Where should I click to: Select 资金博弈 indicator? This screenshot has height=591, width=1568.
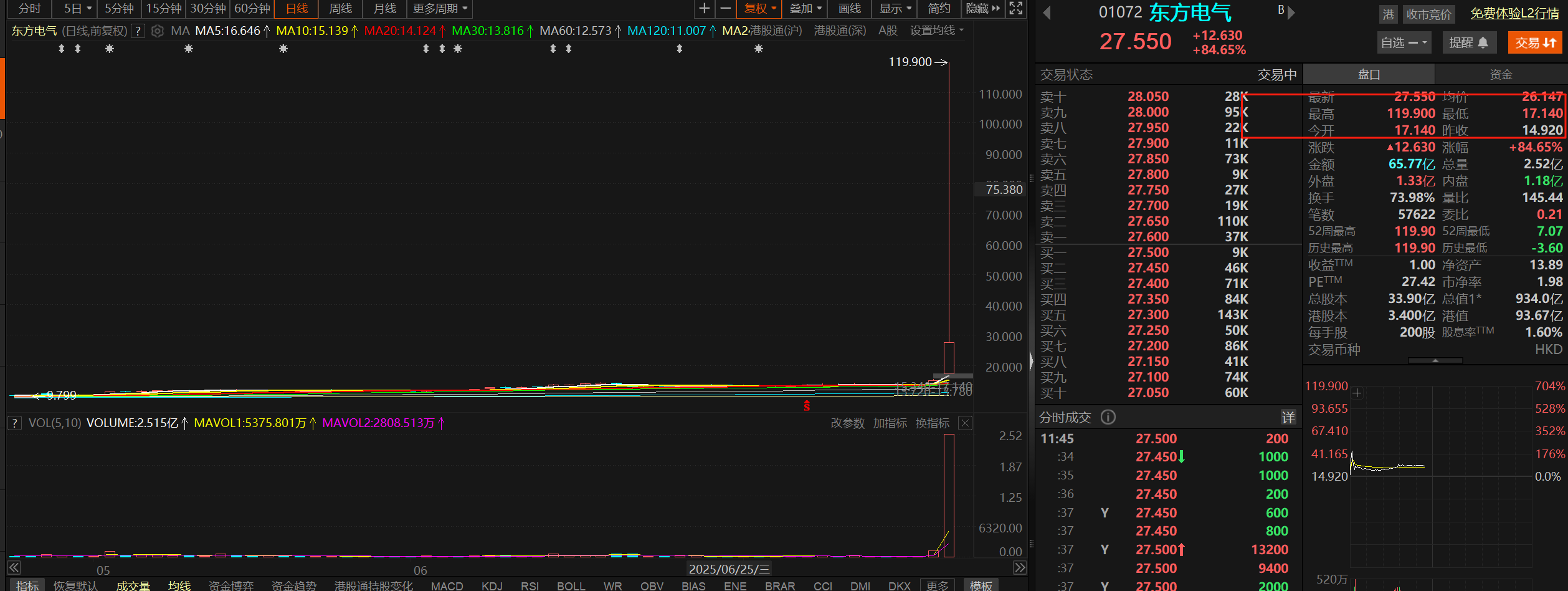click(x=231, y=585)
